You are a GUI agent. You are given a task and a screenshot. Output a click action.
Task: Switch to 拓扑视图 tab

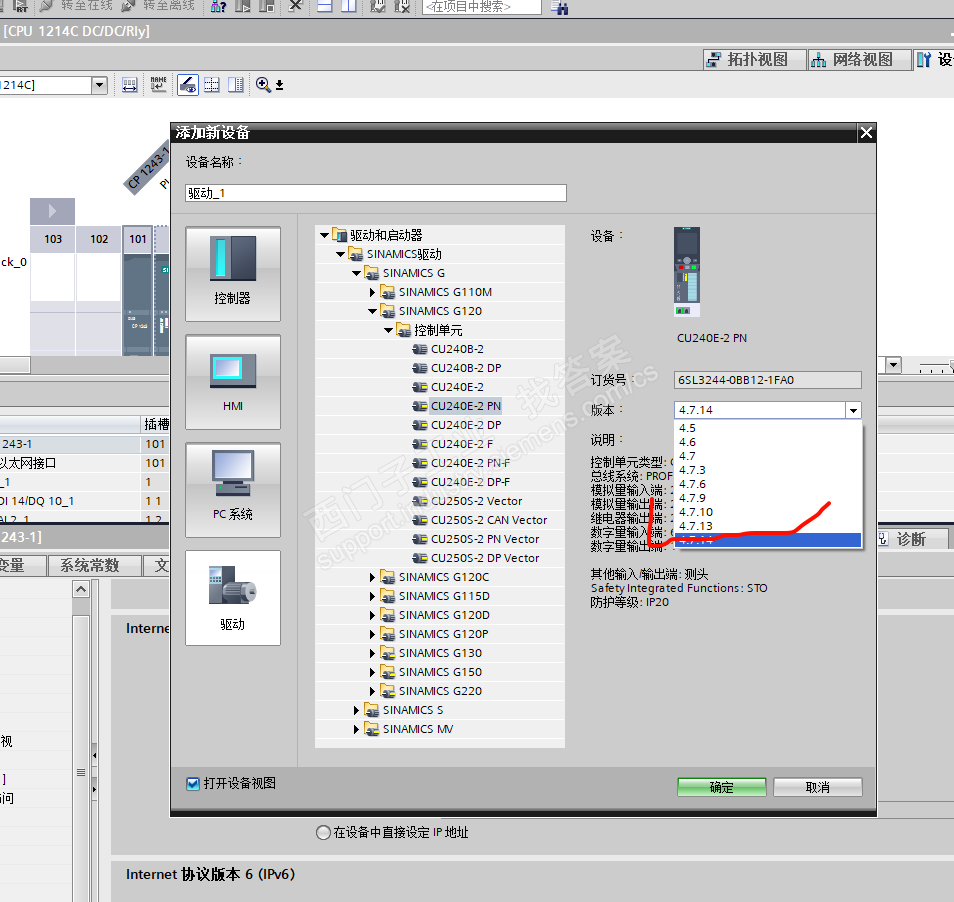(x=754, y=60)
